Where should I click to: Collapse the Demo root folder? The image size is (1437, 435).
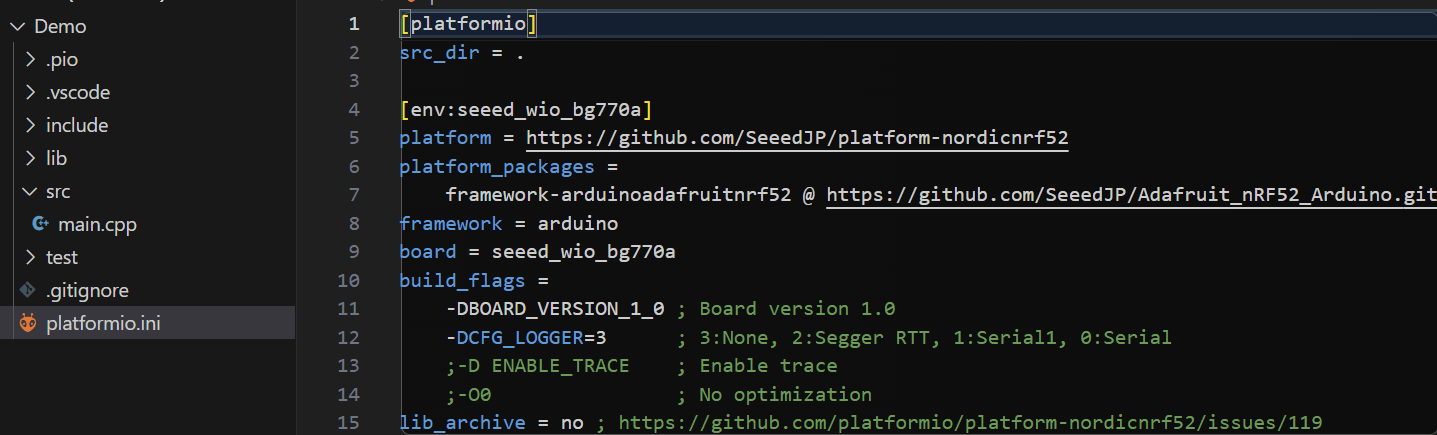click(17, 27)
